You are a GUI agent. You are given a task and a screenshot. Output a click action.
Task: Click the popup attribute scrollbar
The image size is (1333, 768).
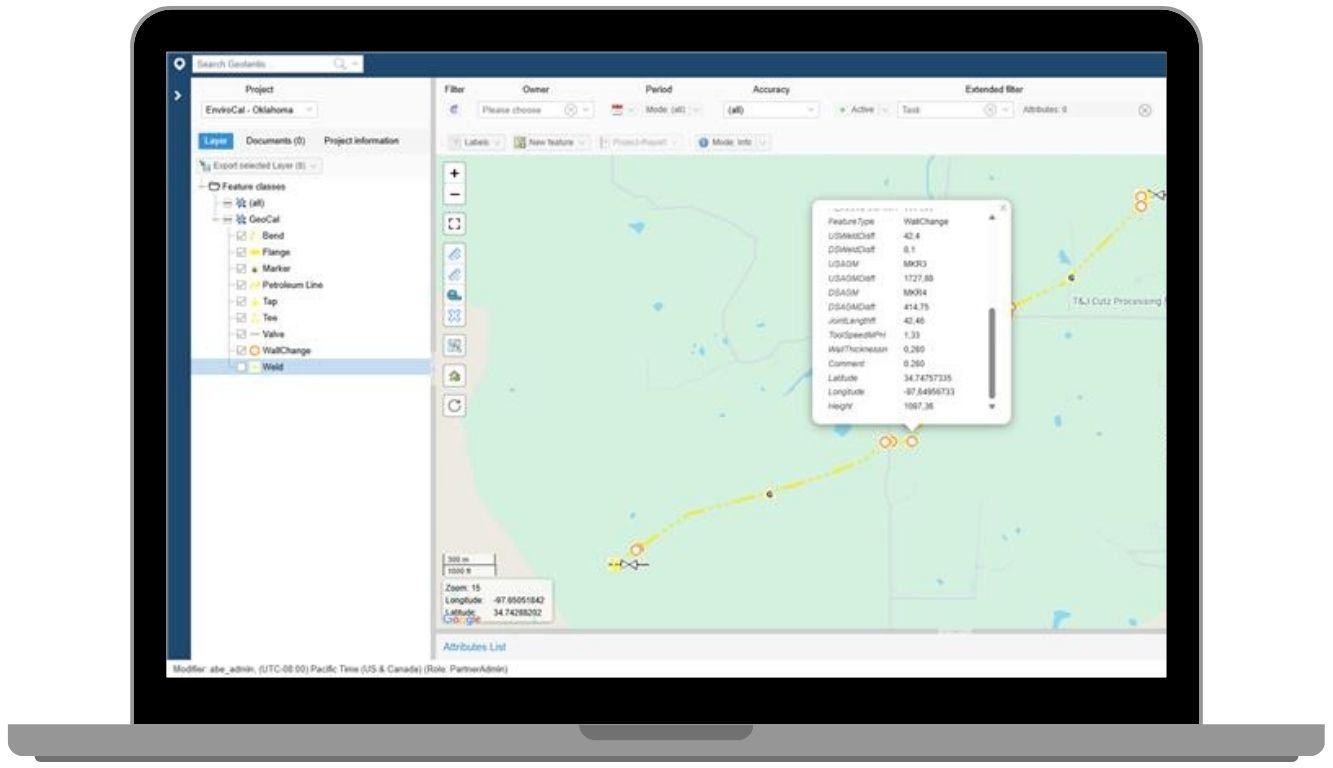[x=992, y=353]
